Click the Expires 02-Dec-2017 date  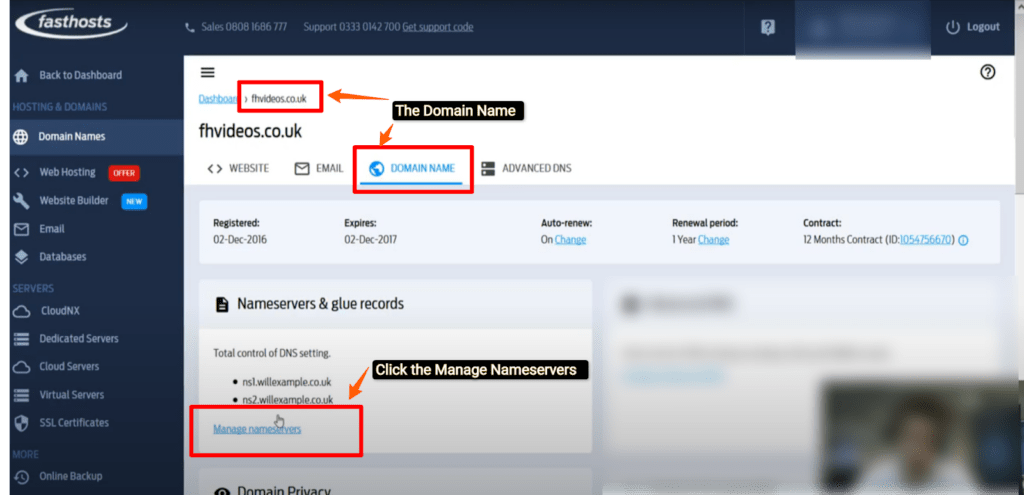point(370,240)
